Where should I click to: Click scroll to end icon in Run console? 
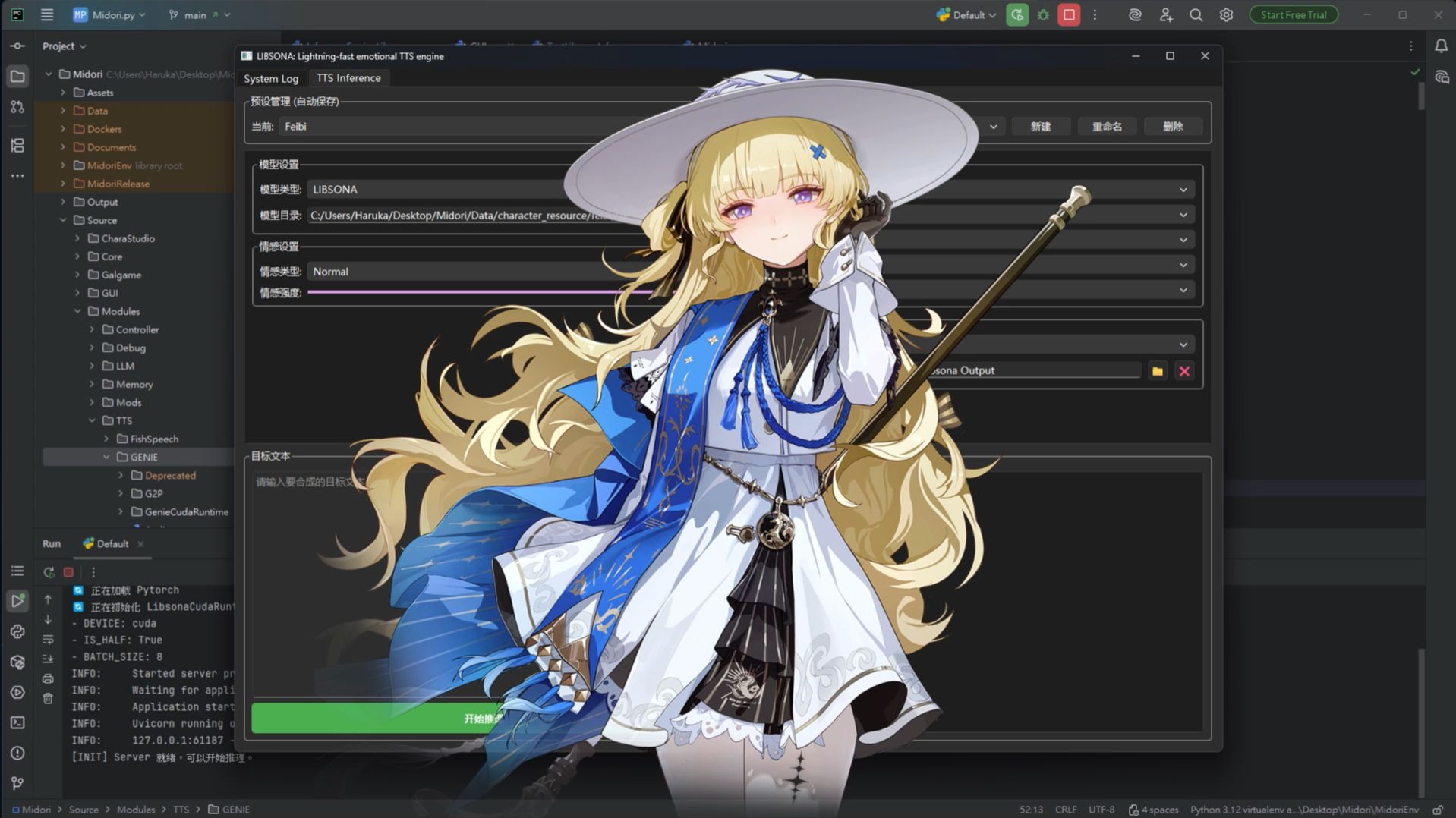[48, 659]
